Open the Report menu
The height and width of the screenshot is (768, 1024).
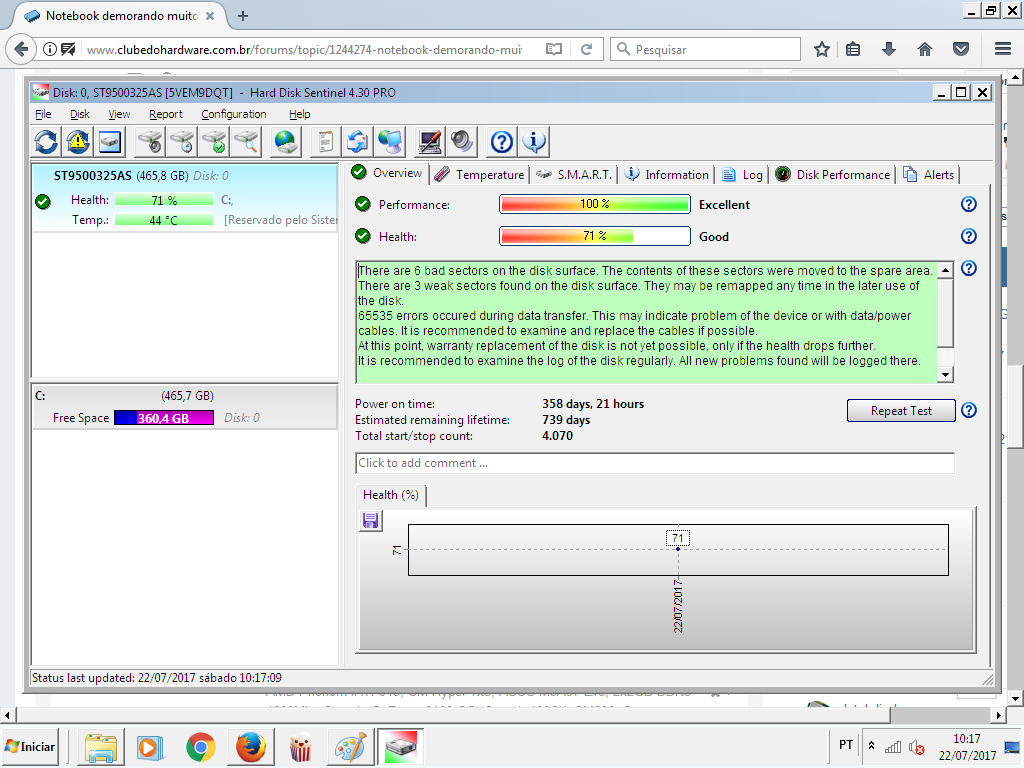pos(166,114)
